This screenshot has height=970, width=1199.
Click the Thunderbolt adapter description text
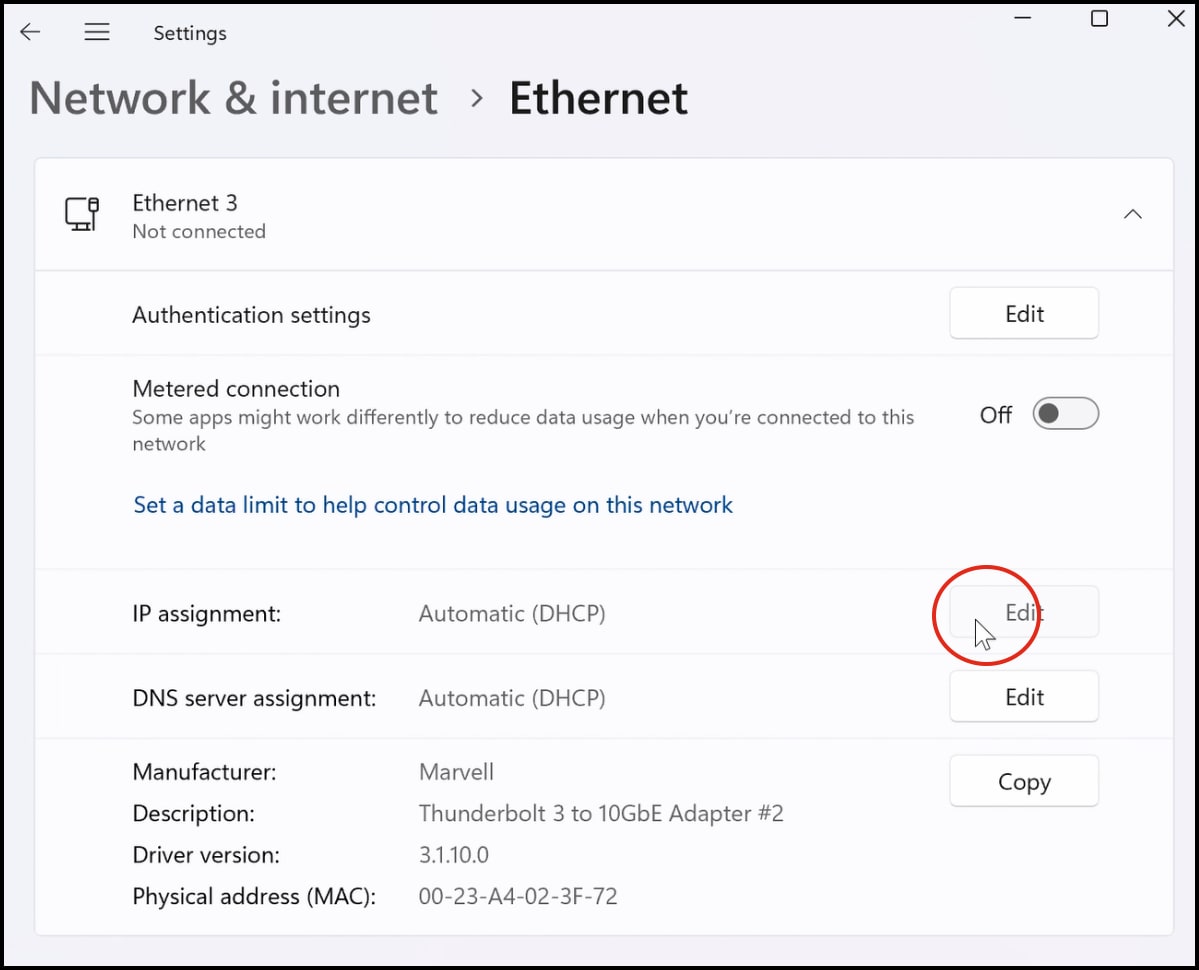coord(601,814)
